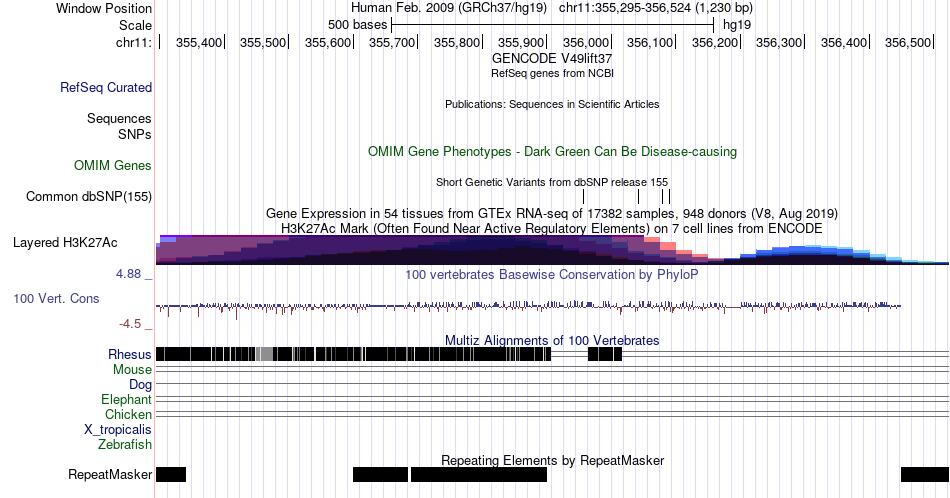Click Publications: Sequences in Scientific Articles title

point(552,104)
